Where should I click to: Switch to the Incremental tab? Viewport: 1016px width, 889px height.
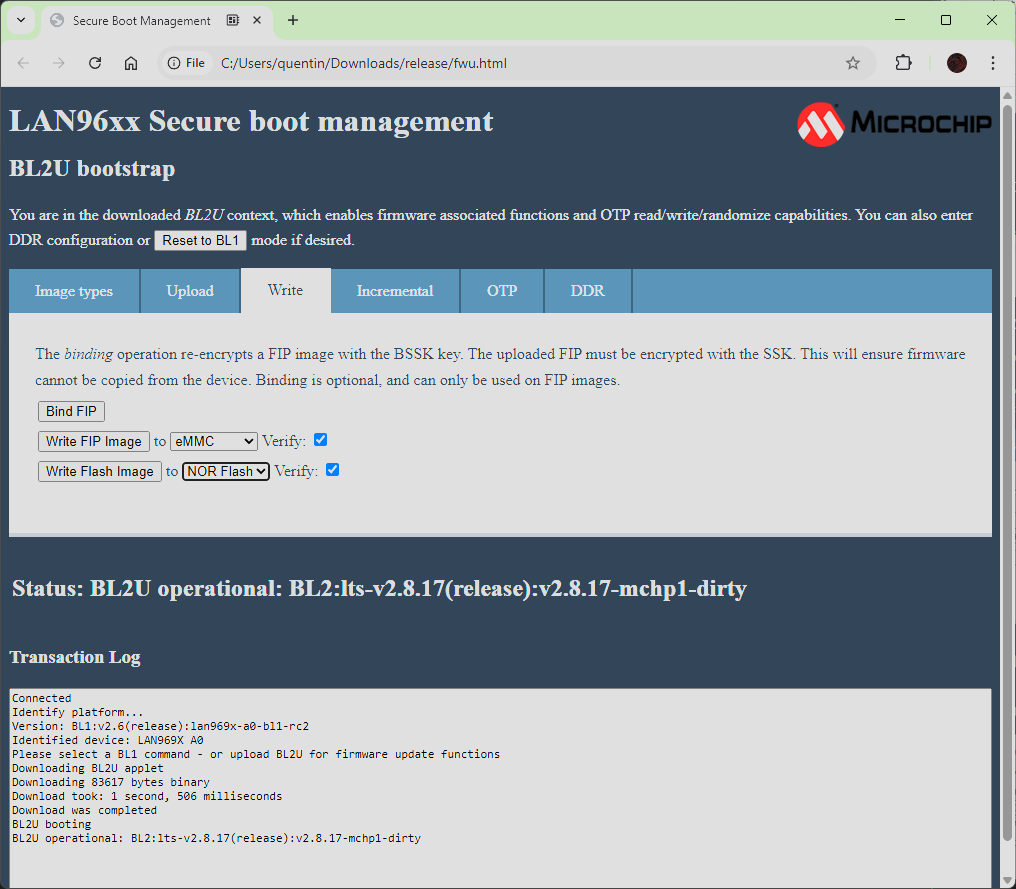(395, 291)
